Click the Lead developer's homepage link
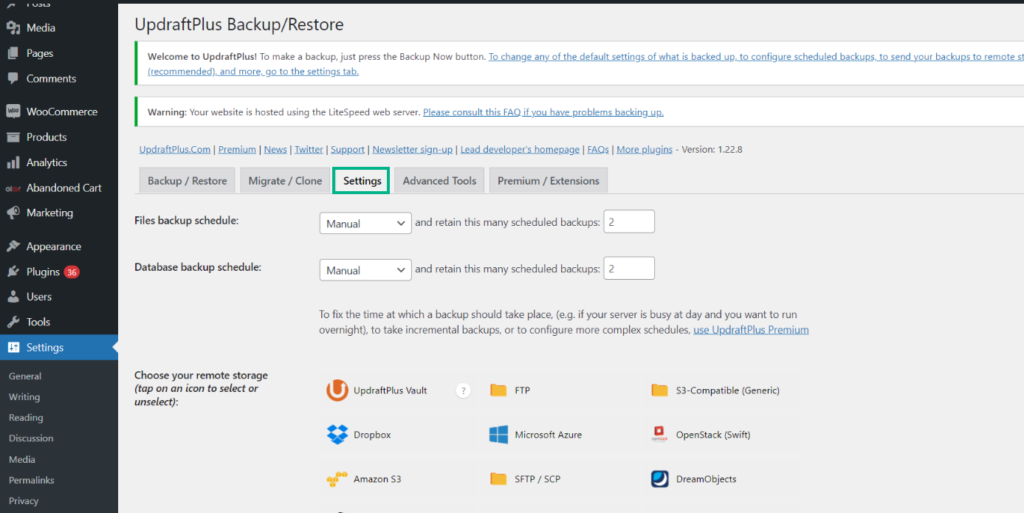 point(520,149)
